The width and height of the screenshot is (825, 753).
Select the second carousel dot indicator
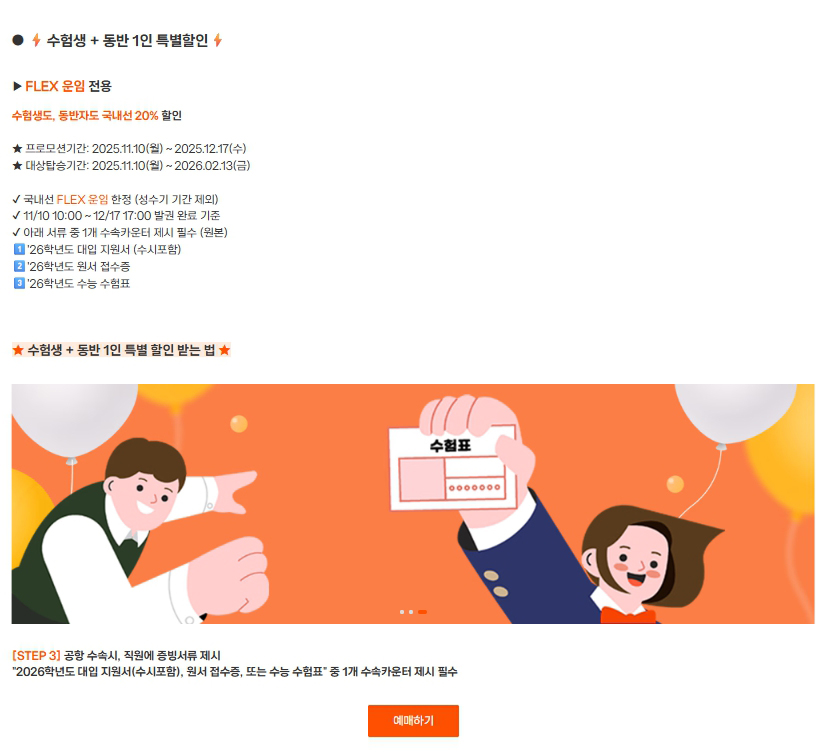click(411, 612)
